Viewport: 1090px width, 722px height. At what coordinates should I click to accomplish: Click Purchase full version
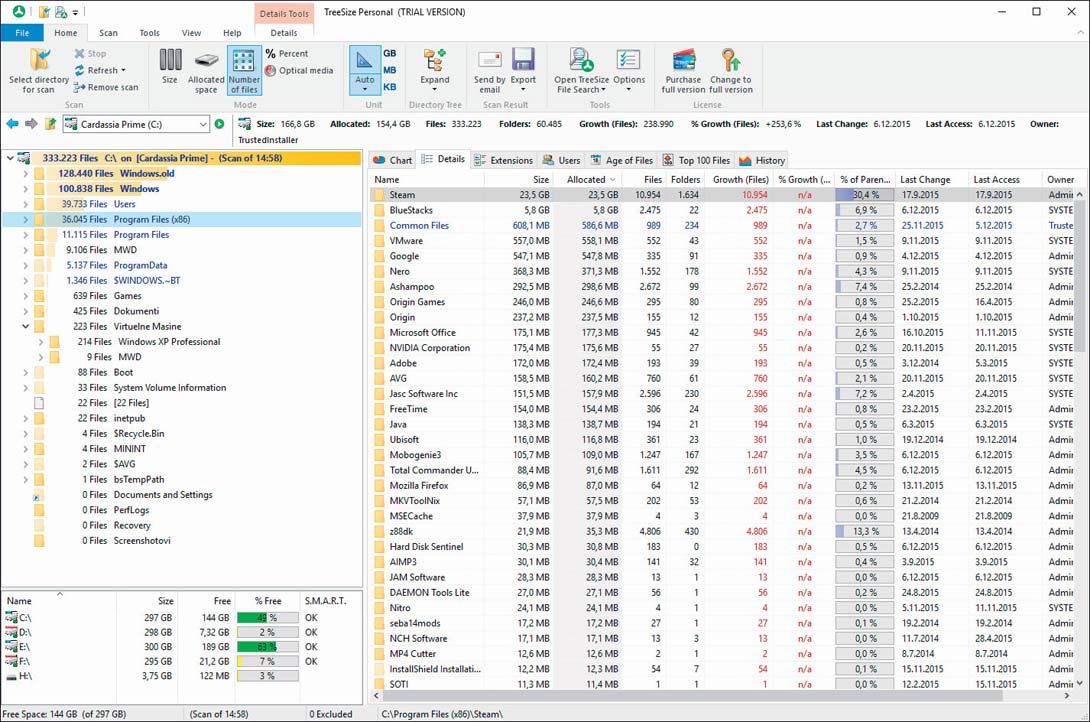click(683, 70)
